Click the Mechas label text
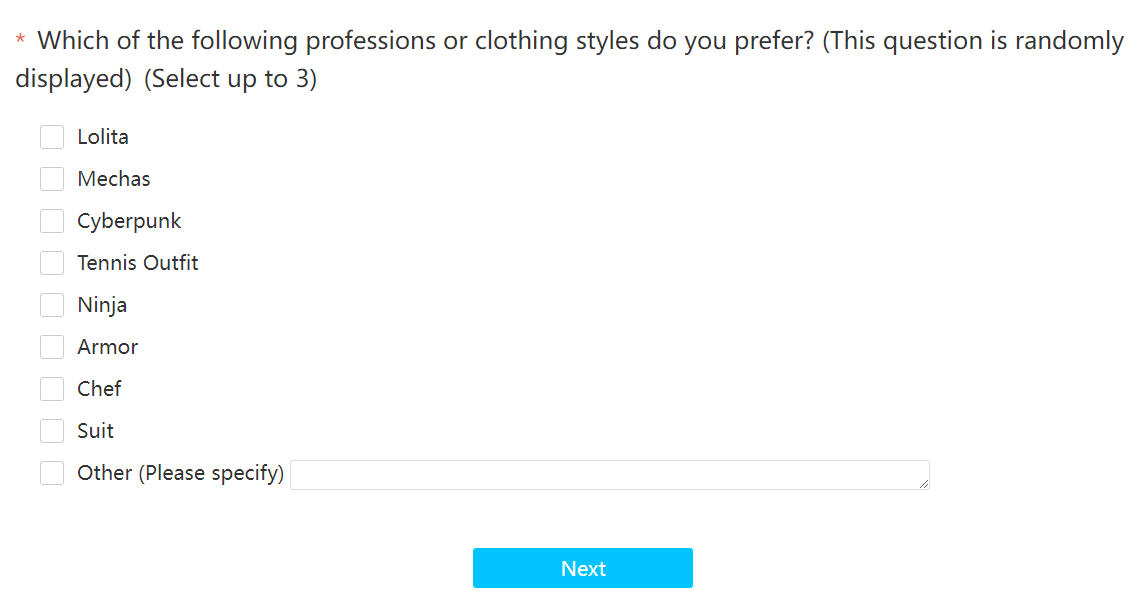The width and height of the screenshot is (1143, 598). tap(114, 179)
